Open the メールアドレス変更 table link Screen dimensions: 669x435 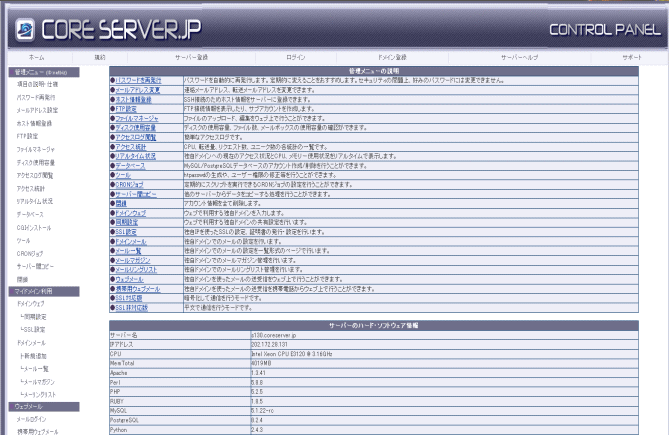(x=138, y=90)
